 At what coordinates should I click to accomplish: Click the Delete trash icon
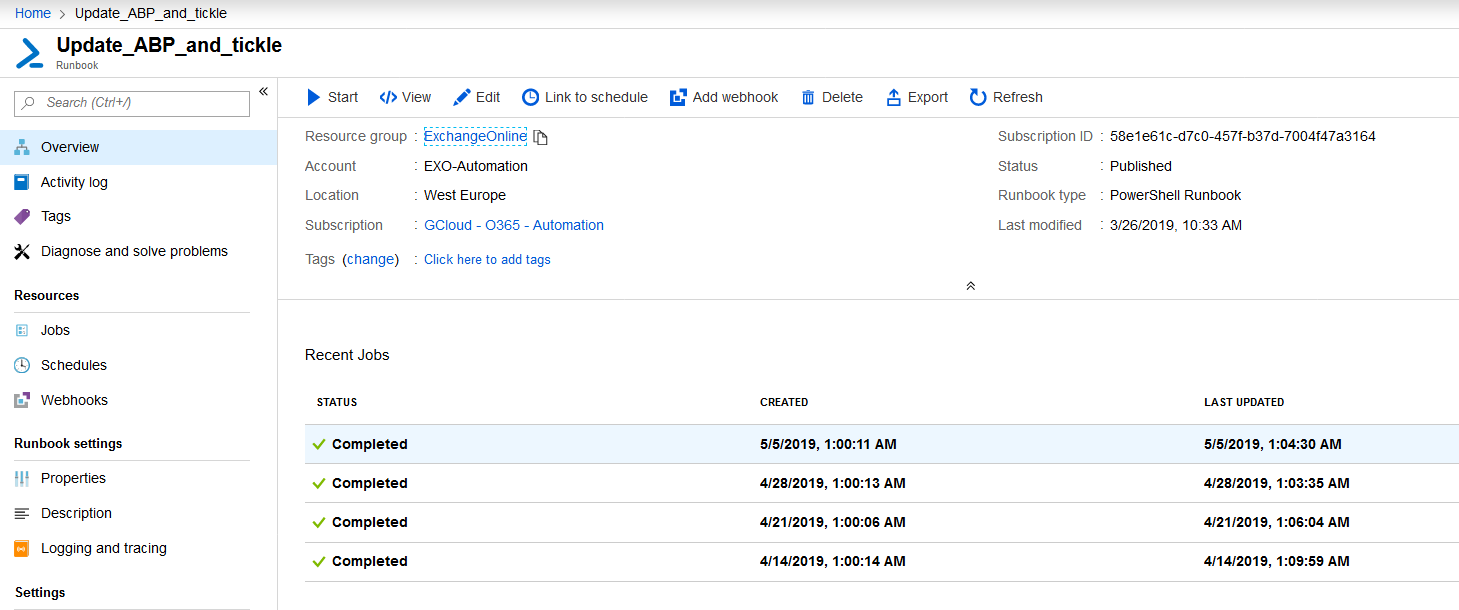809,97
